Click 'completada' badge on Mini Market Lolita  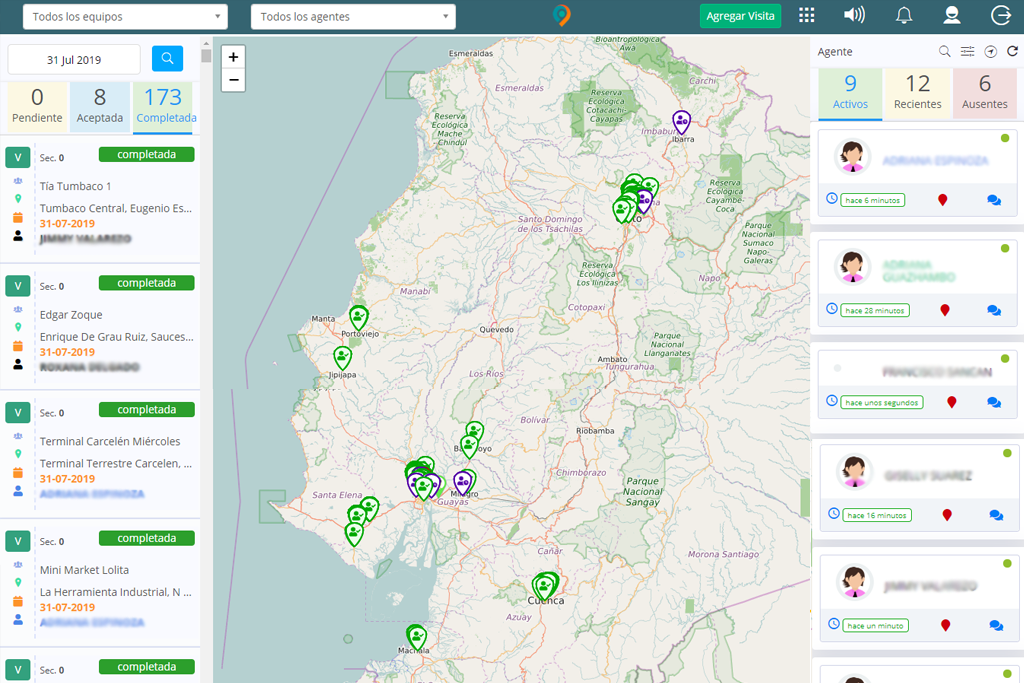[x=146, y=539]
